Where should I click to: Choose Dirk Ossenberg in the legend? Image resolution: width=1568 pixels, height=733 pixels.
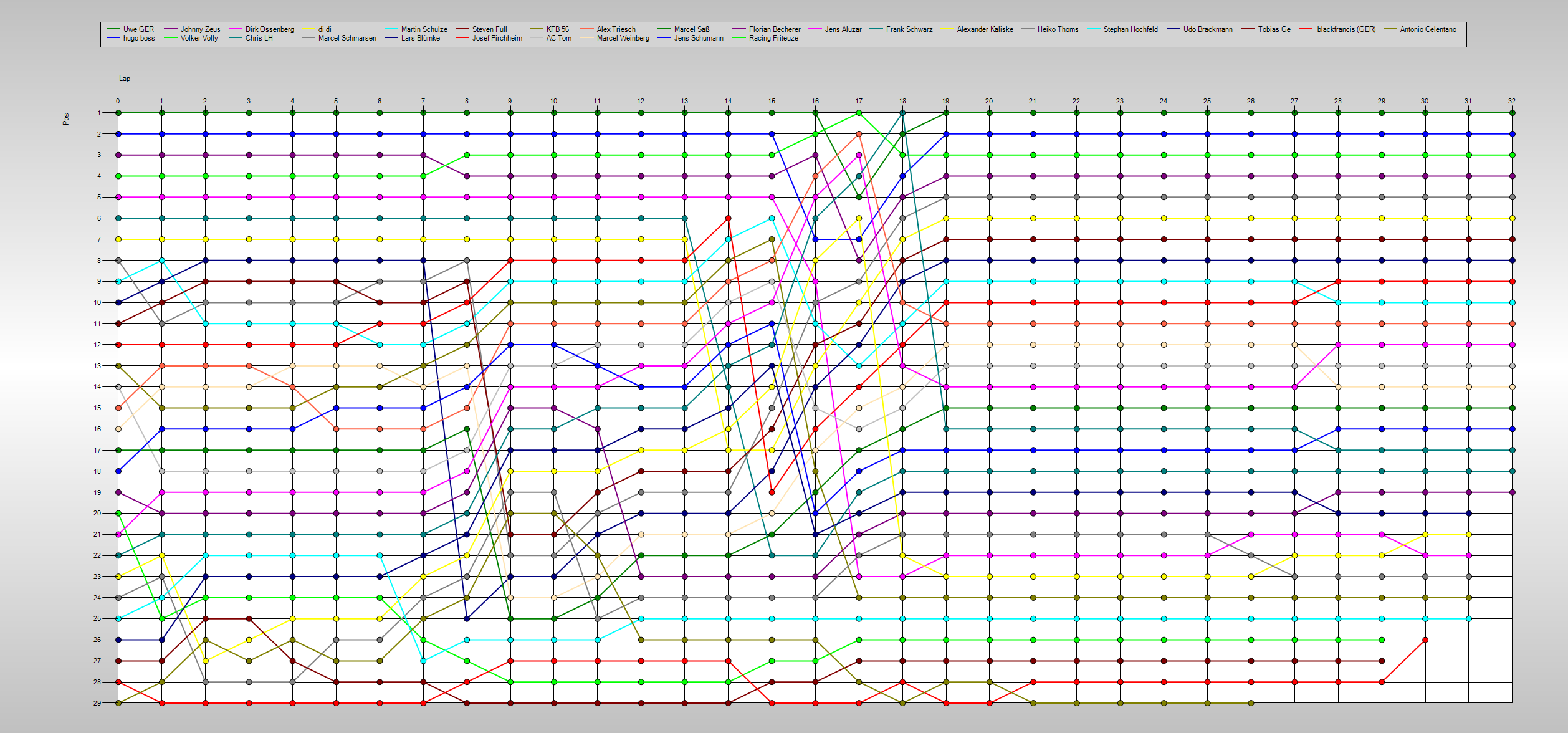pyautogui.click(x=261, y=29)
